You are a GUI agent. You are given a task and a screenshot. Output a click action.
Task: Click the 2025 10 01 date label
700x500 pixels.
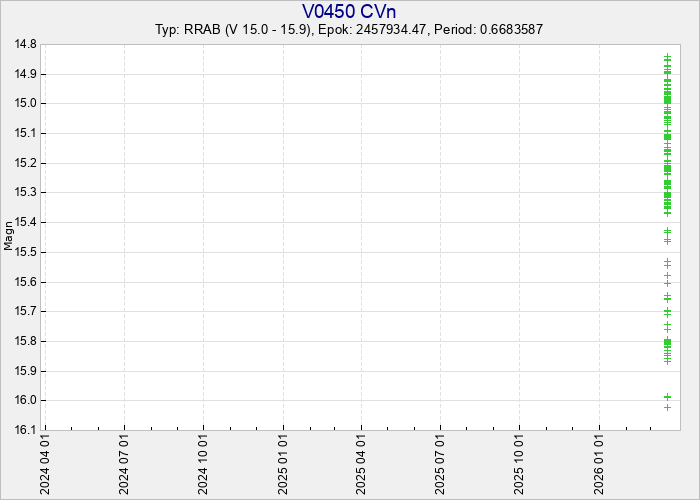point(520,463)
